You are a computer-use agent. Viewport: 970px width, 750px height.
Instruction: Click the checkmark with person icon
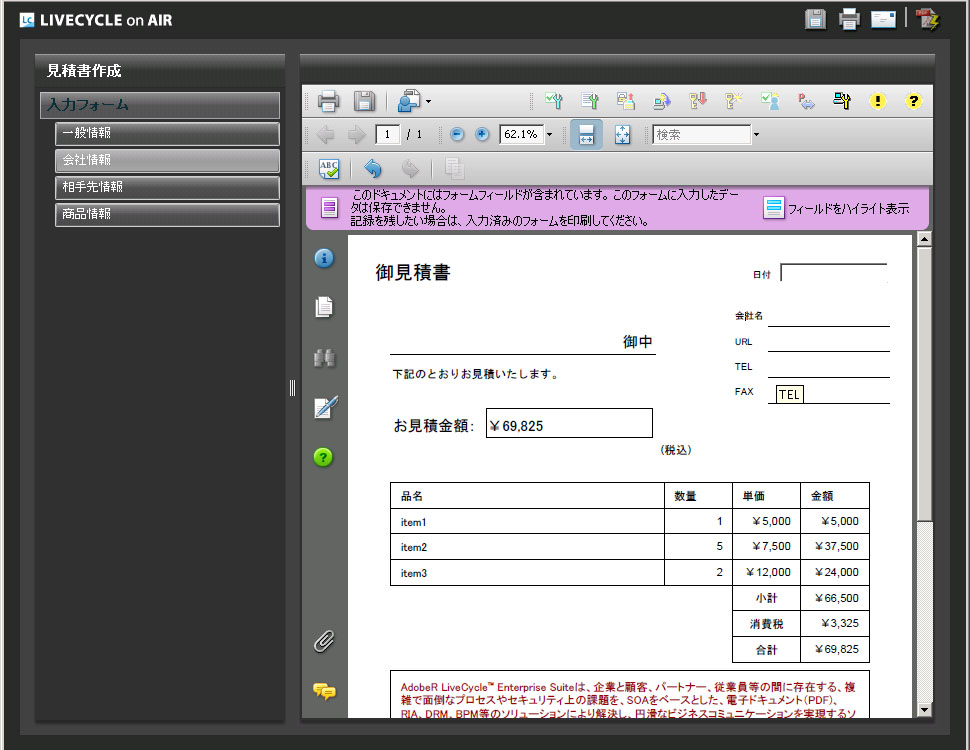click(x=770, y=101)
